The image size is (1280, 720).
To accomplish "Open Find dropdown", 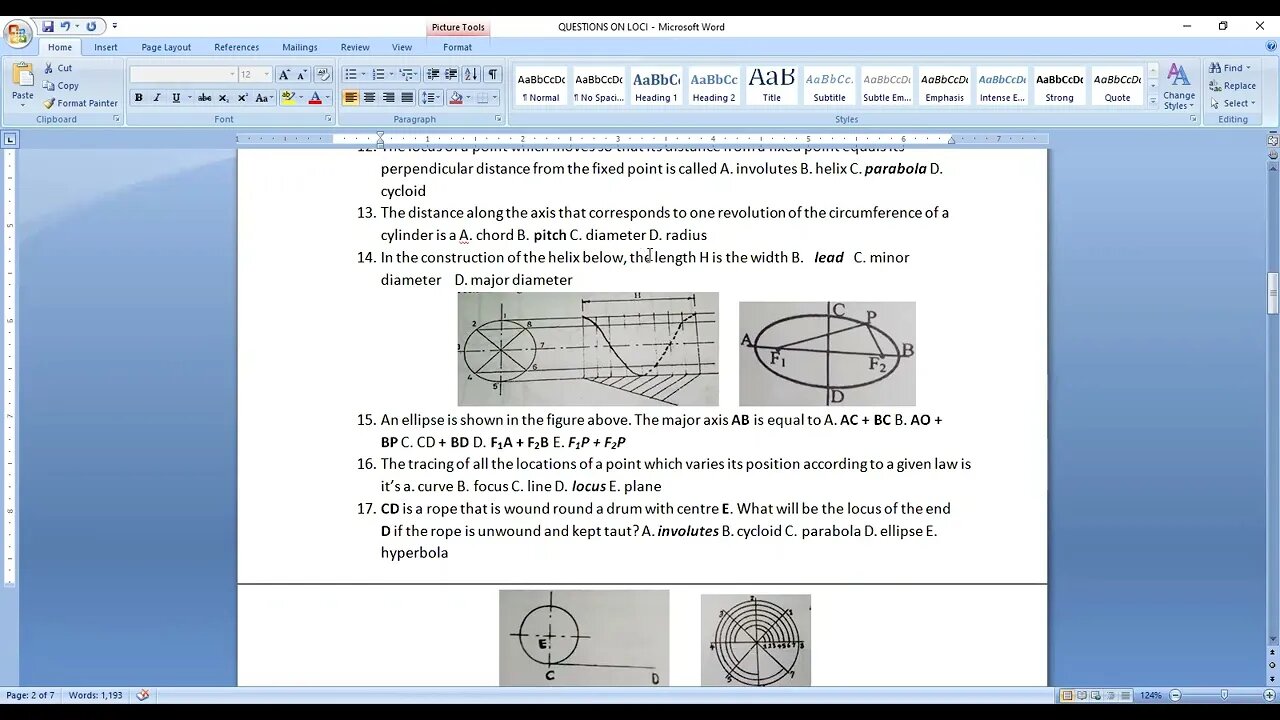I will [x=1230, y=68].
